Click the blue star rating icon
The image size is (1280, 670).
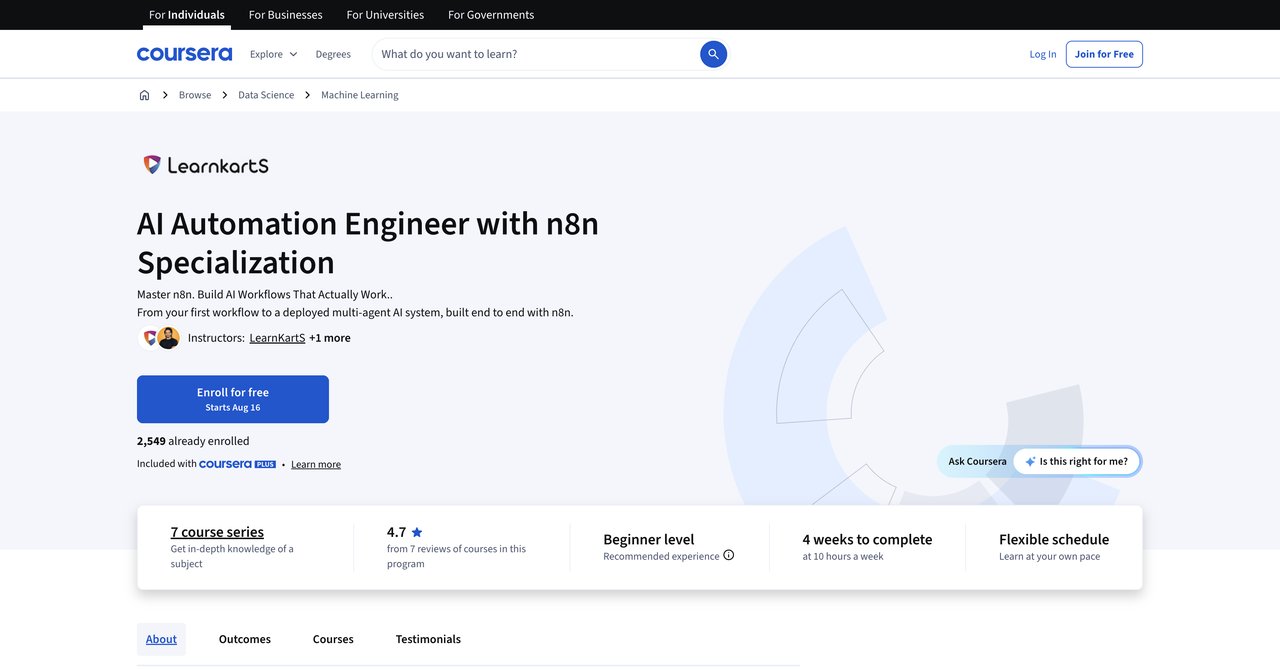[417, 532]
